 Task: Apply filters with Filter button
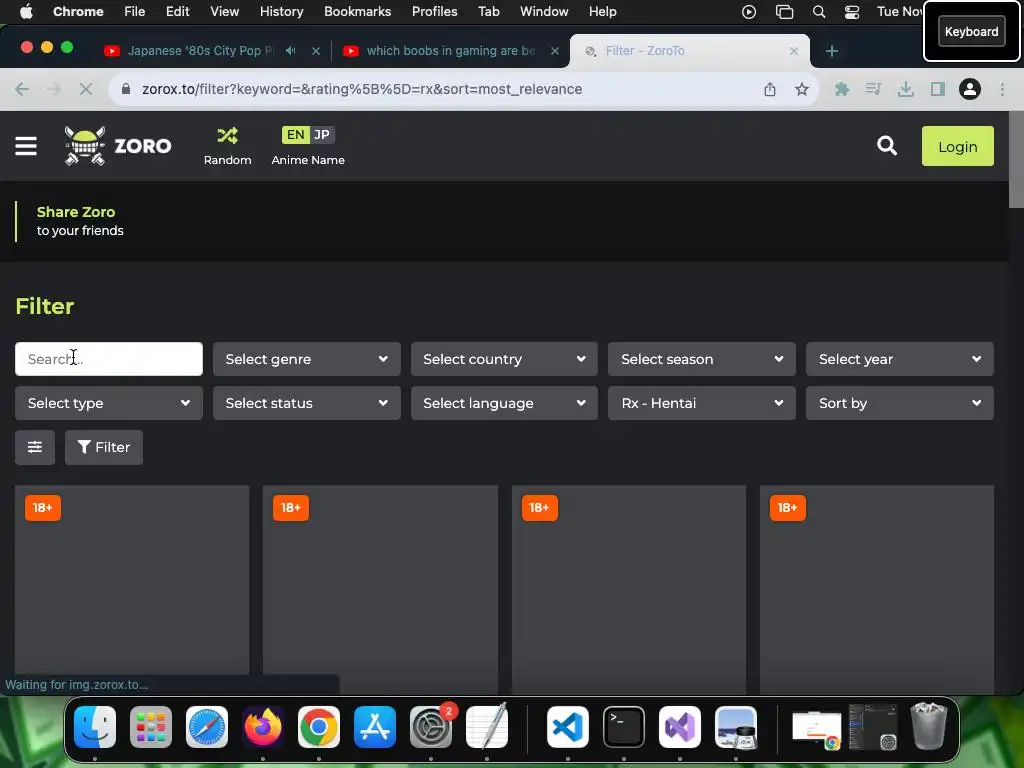[104, 447]
